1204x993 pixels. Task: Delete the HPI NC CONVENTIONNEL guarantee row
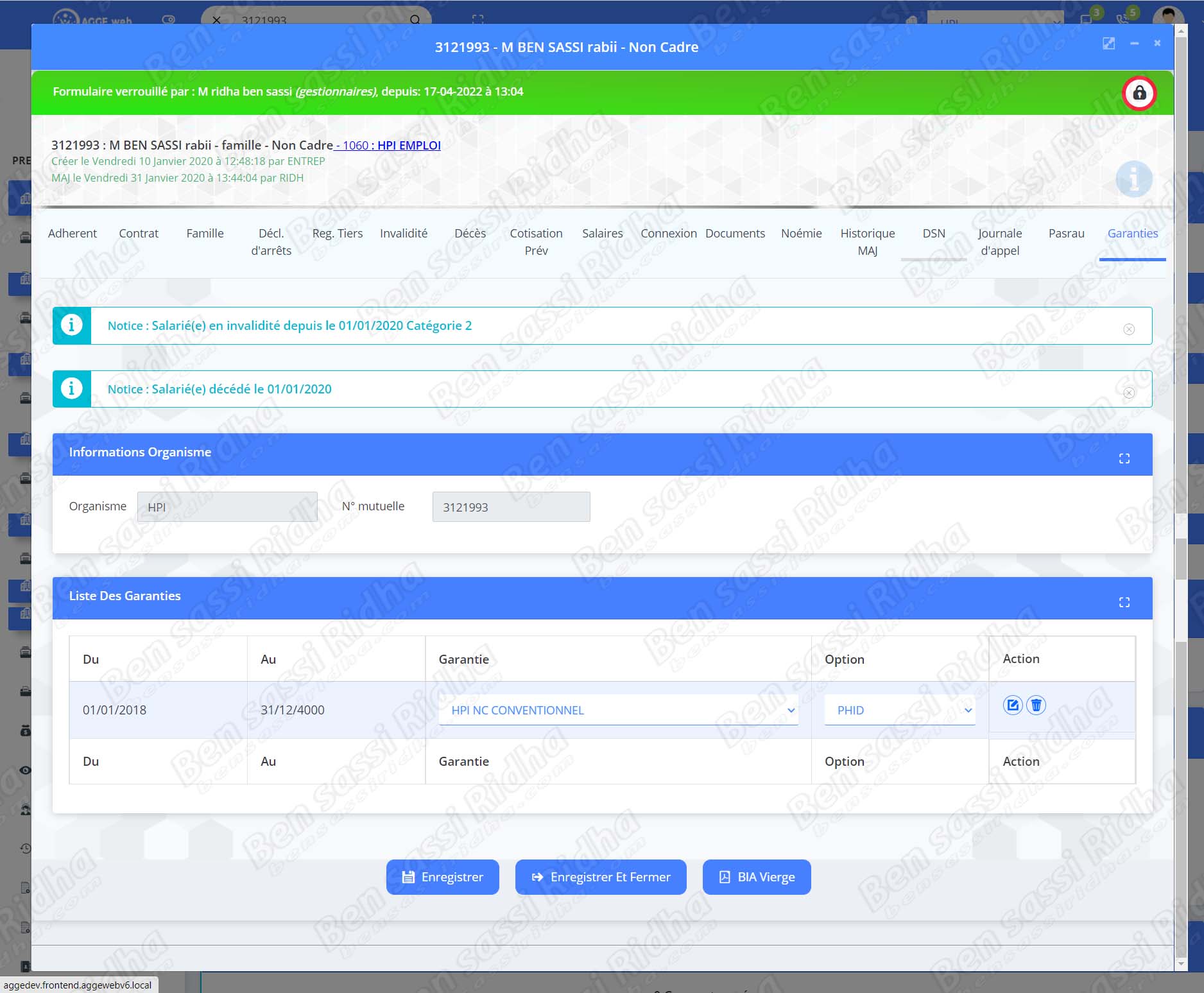pyautogui.click(x=1036, y=705)
